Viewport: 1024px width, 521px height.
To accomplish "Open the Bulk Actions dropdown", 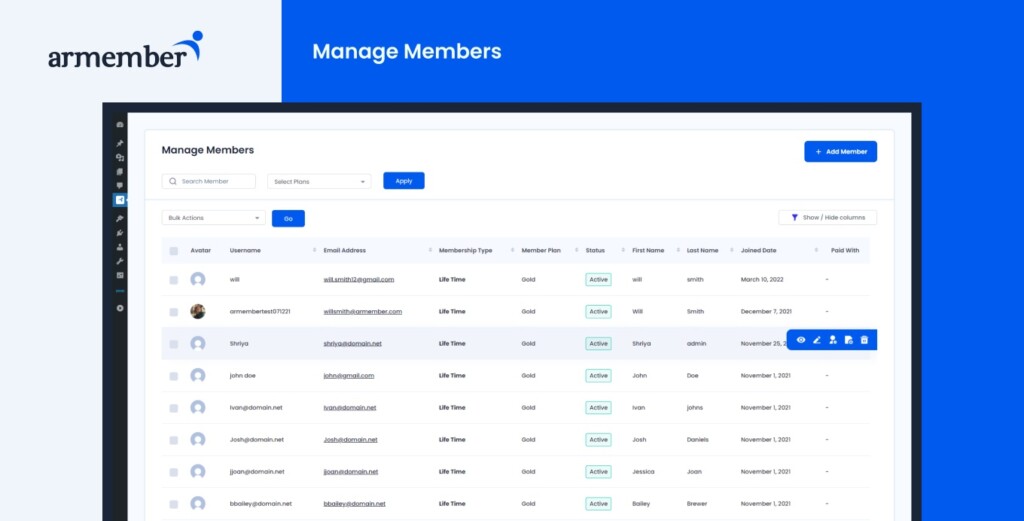I will (214, 217).
